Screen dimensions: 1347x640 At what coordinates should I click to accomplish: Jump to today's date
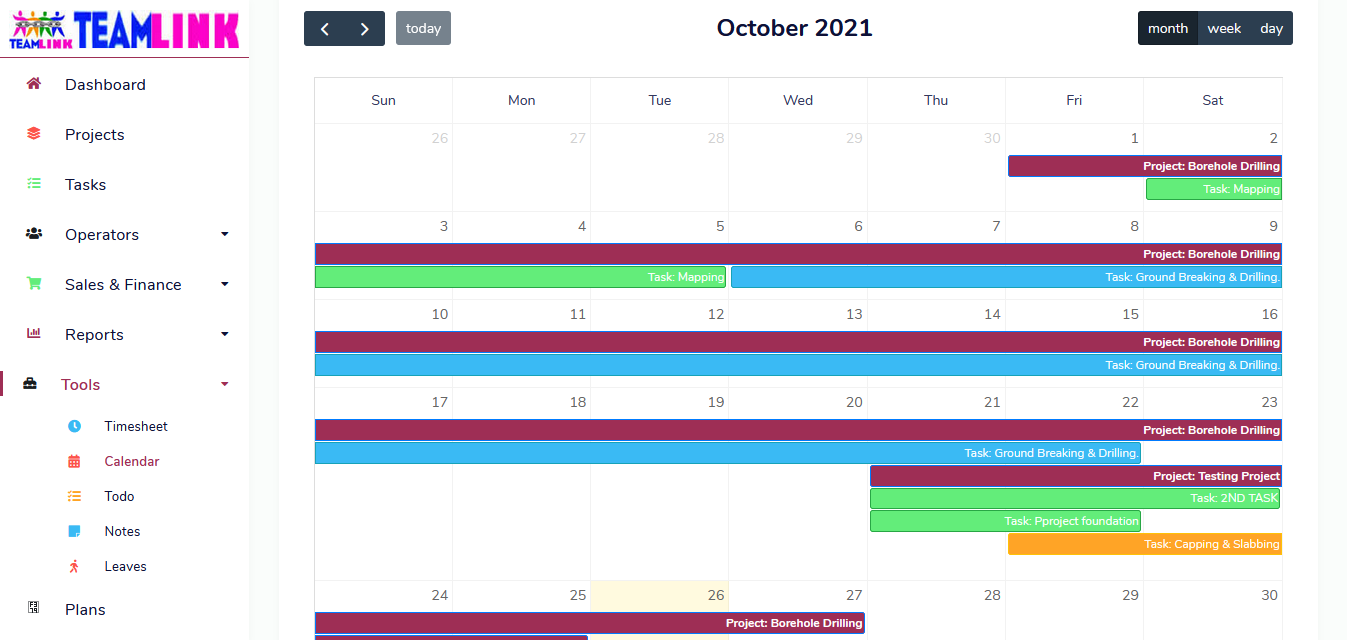(x=423, y=28)
